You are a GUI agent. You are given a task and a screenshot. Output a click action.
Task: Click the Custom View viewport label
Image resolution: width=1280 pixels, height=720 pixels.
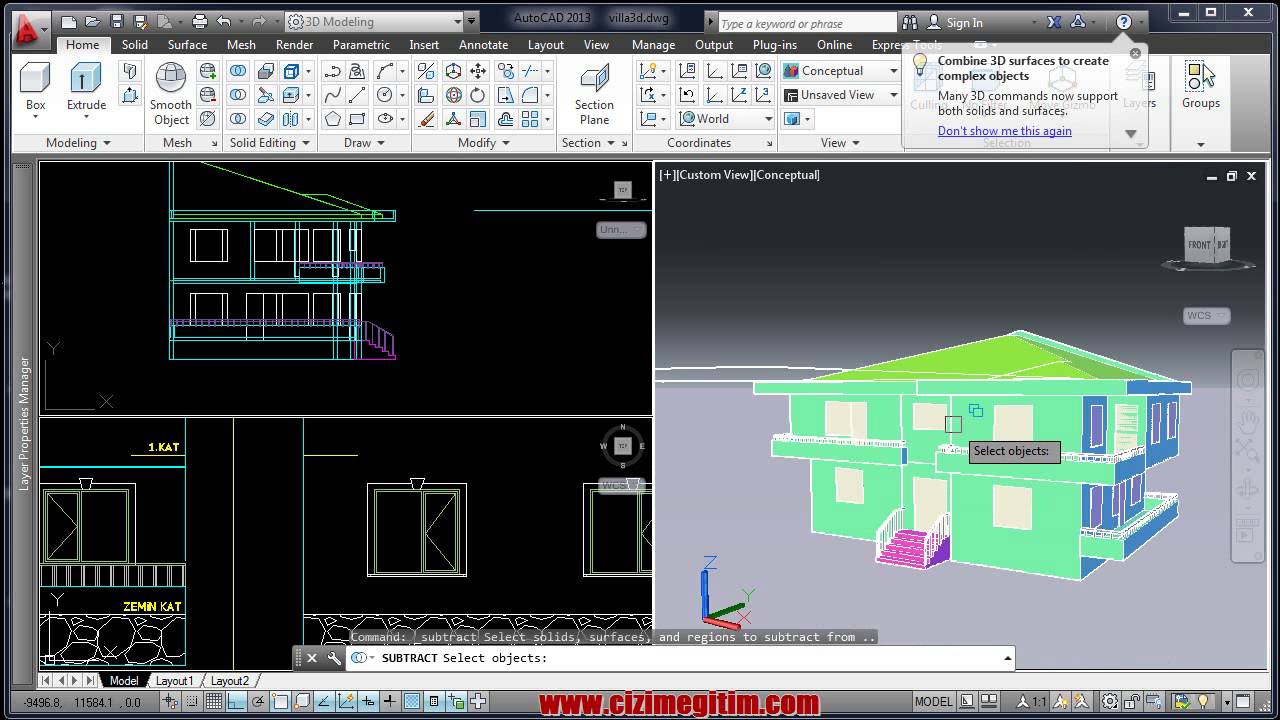click(x=714, y=175)
